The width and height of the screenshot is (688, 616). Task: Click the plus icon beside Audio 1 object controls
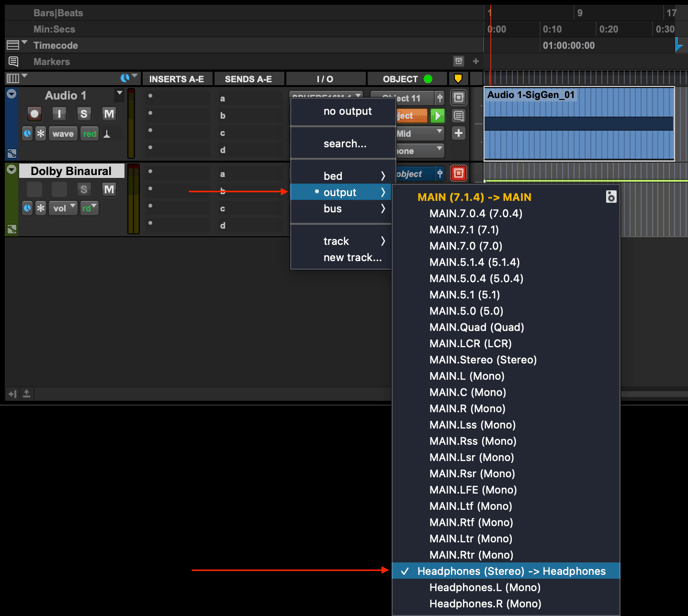[458, 133]
